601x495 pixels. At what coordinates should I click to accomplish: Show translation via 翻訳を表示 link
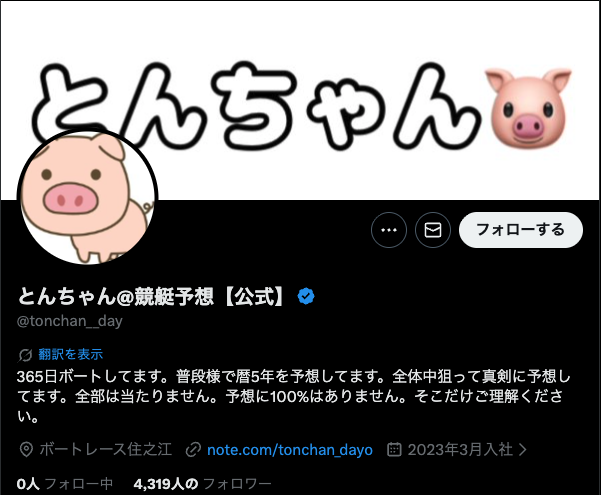[x=71, y=354]
